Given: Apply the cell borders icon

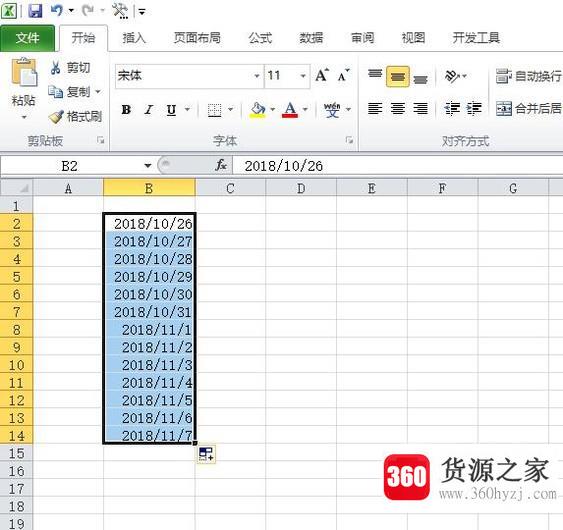Looking at the screenshot, I should [215, 110].
